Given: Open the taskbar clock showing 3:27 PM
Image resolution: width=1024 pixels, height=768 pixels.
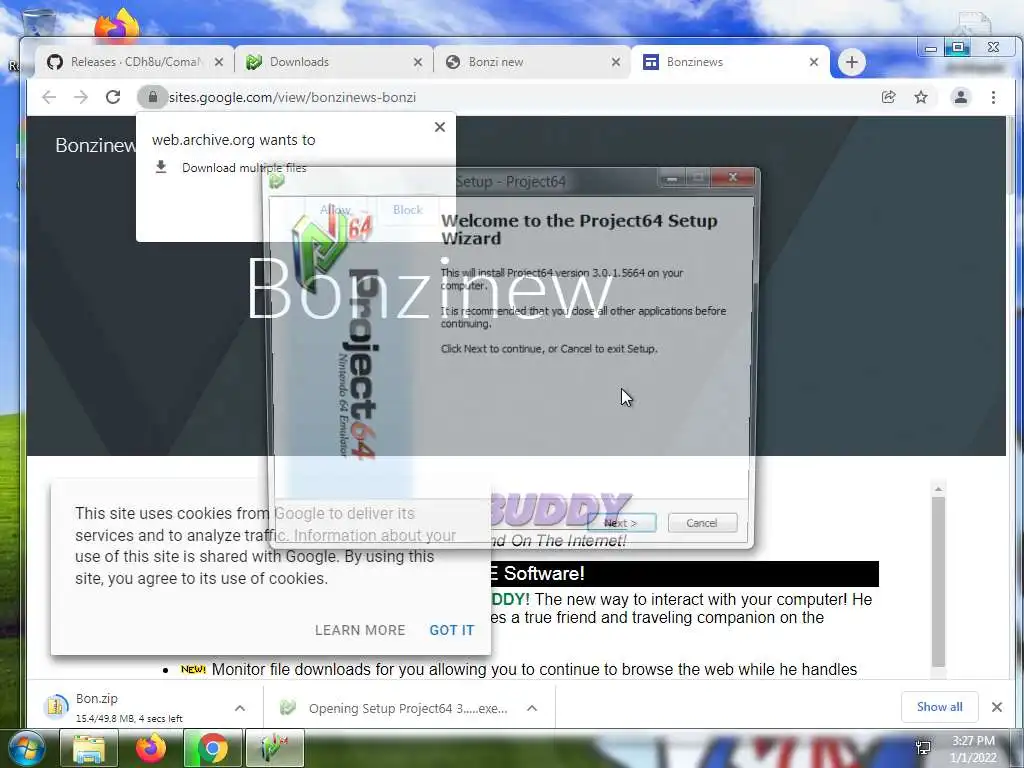Looking at the screenshot, I should pos(974,749).
